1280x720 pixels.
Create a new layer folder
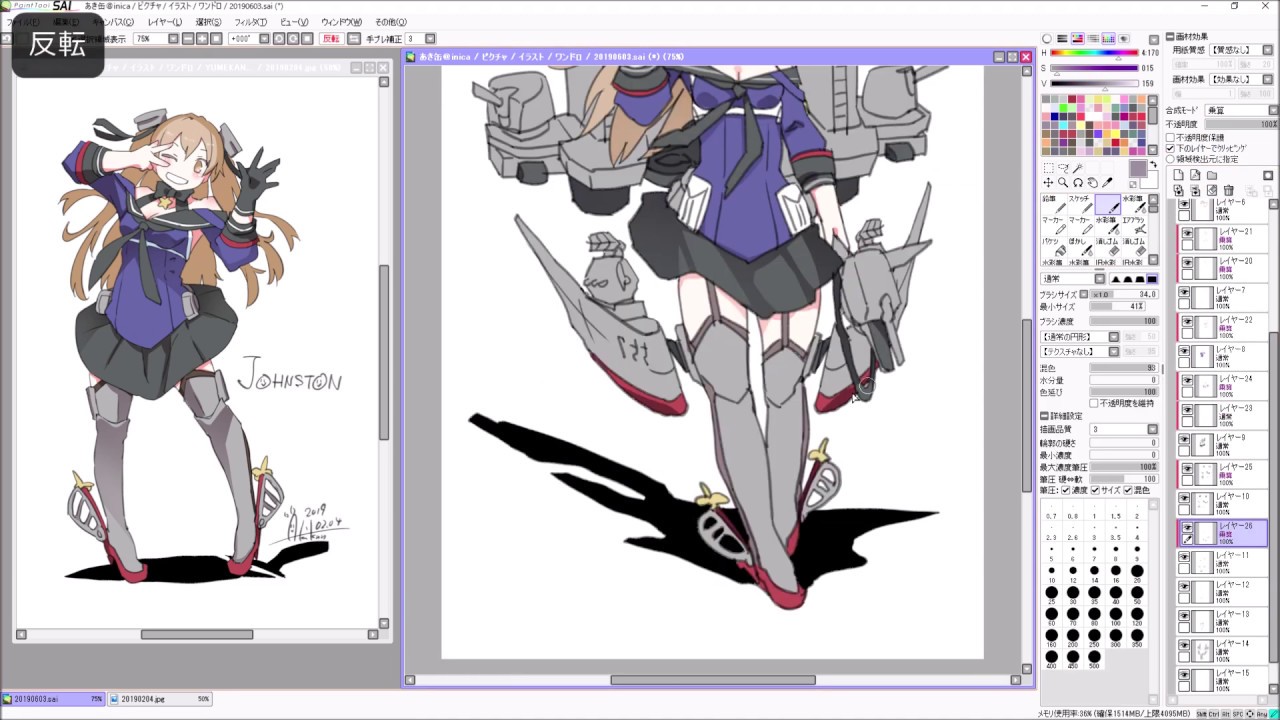(1212, 175)
